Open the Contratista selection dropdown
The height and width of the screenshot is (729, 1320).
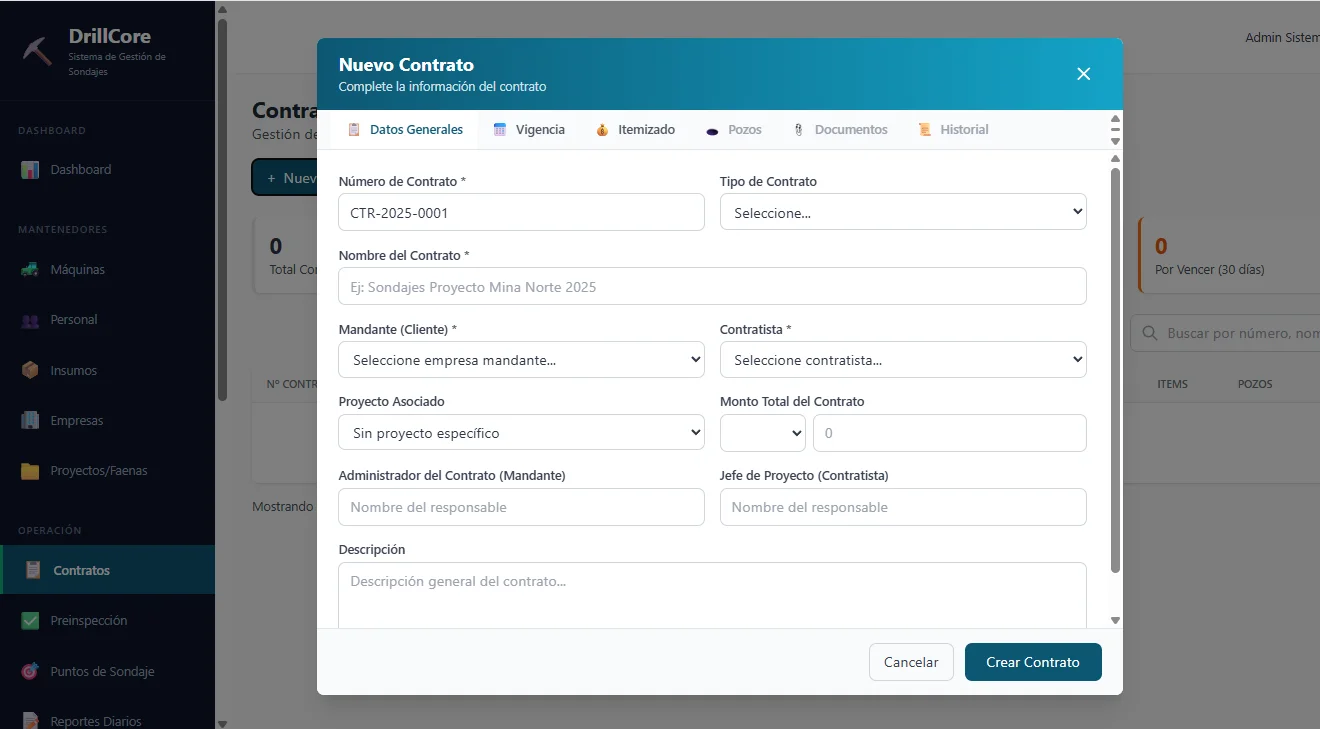902,360
